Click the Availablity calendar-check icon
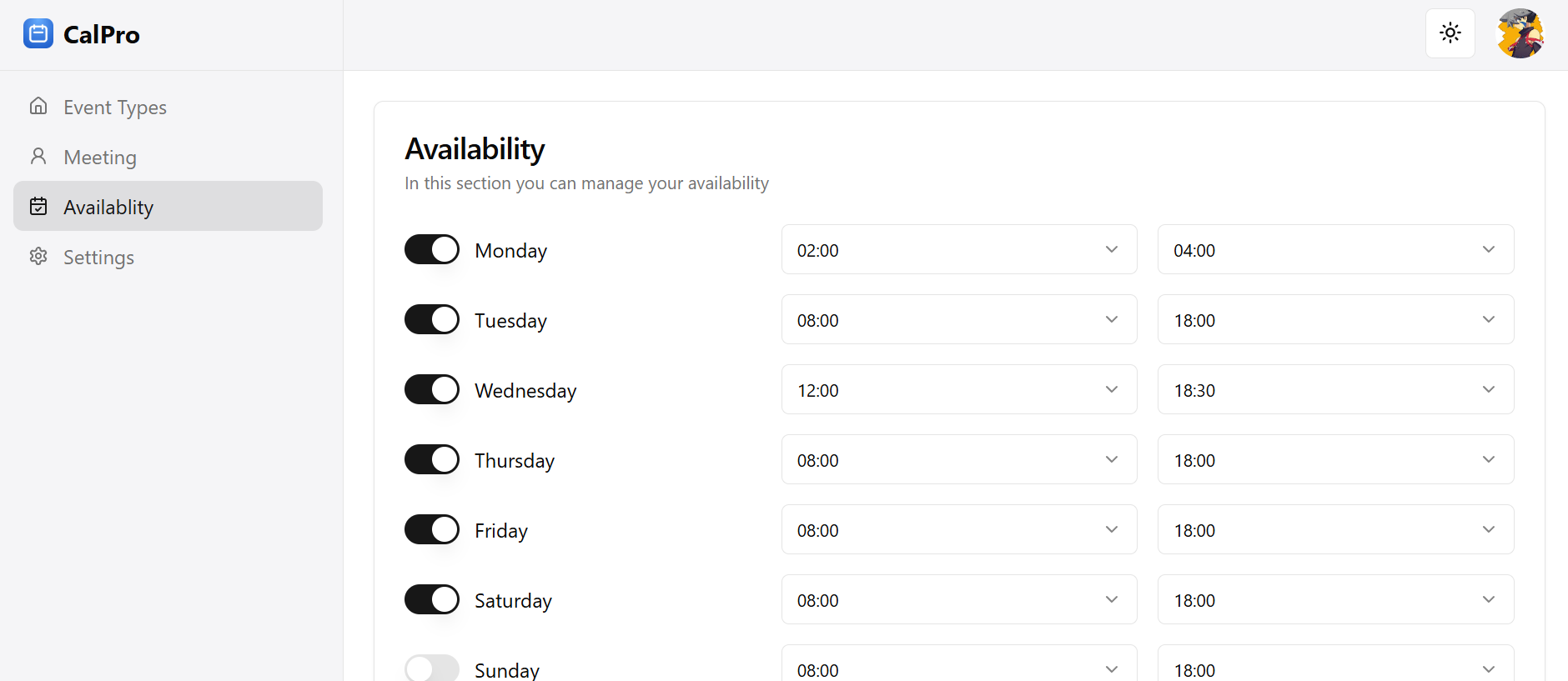 (x=38, y=206)
